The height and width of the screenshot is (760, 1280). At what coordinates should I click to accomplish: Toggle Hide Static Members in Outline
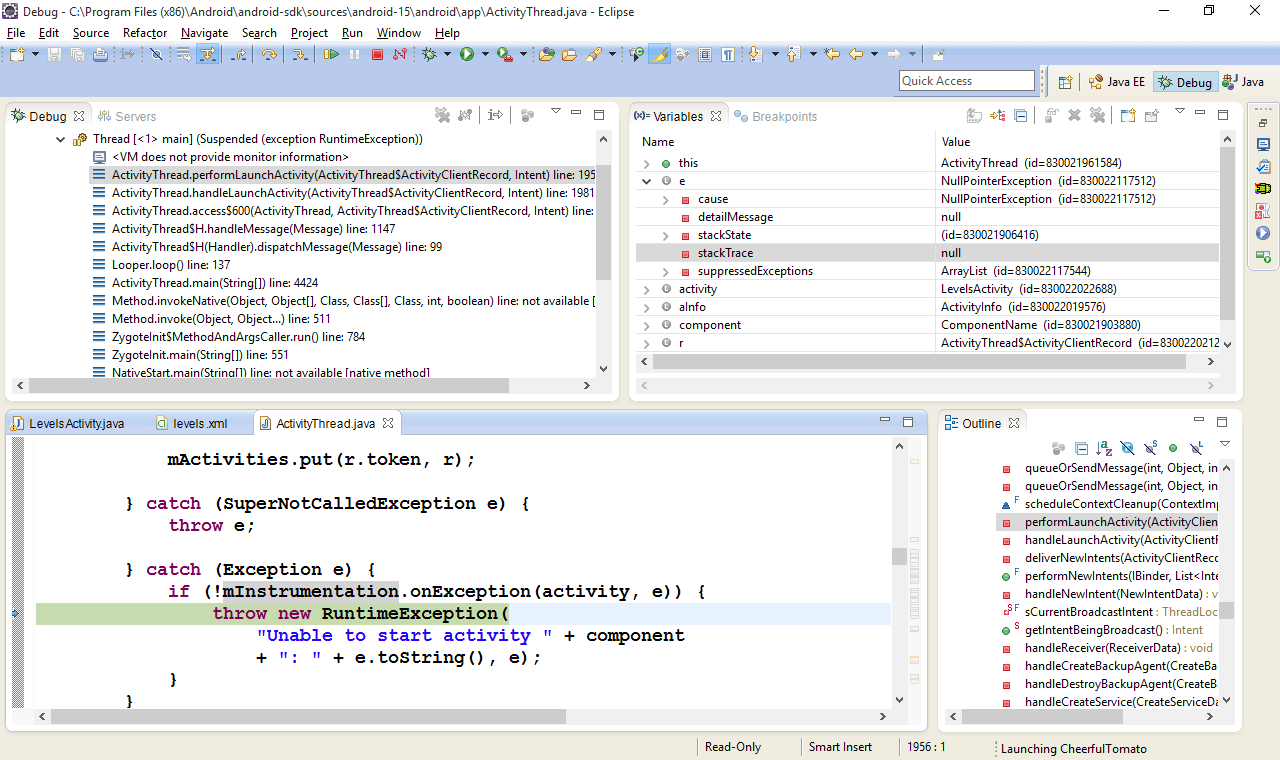point(1150,449)
